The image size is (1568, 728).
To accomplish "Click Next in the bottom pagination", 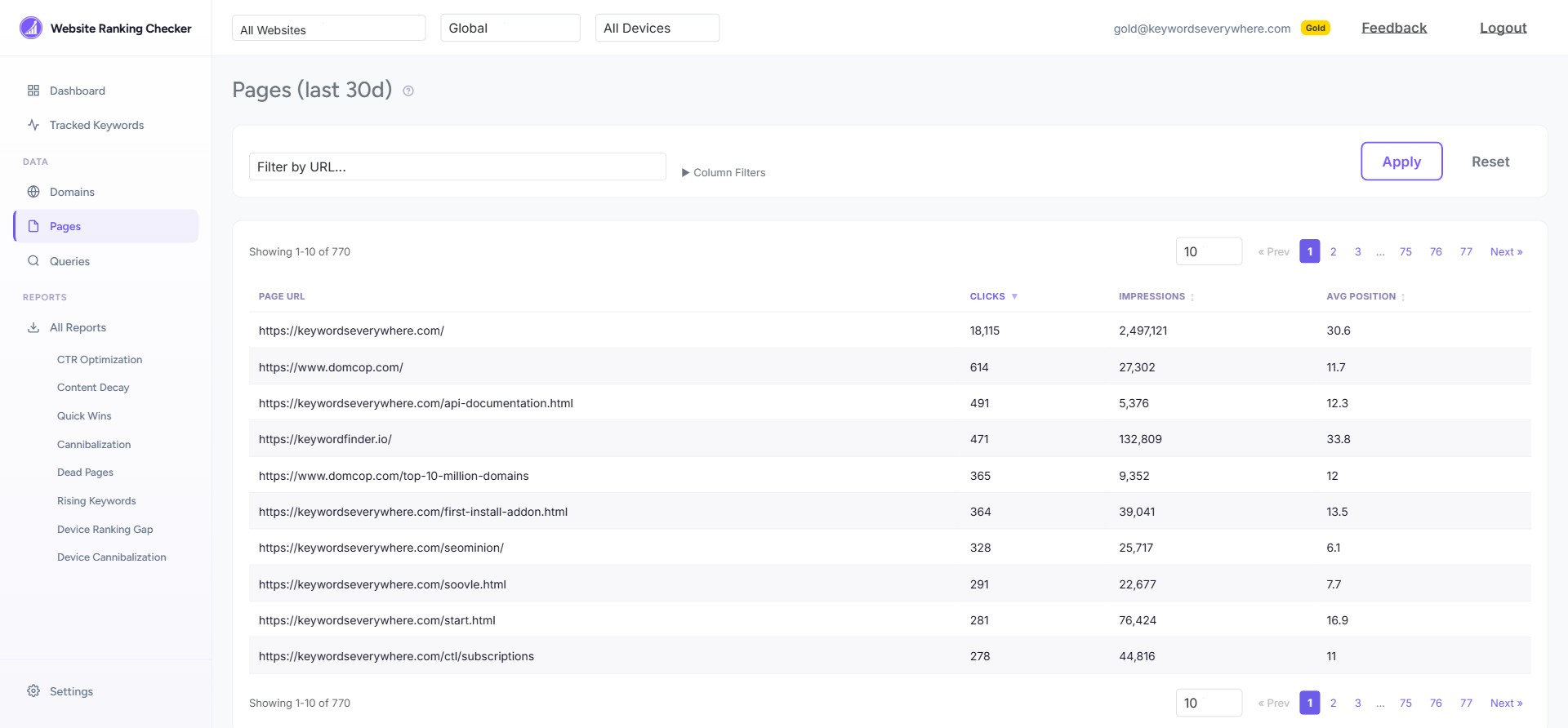I will click(x=1506, y=703).
